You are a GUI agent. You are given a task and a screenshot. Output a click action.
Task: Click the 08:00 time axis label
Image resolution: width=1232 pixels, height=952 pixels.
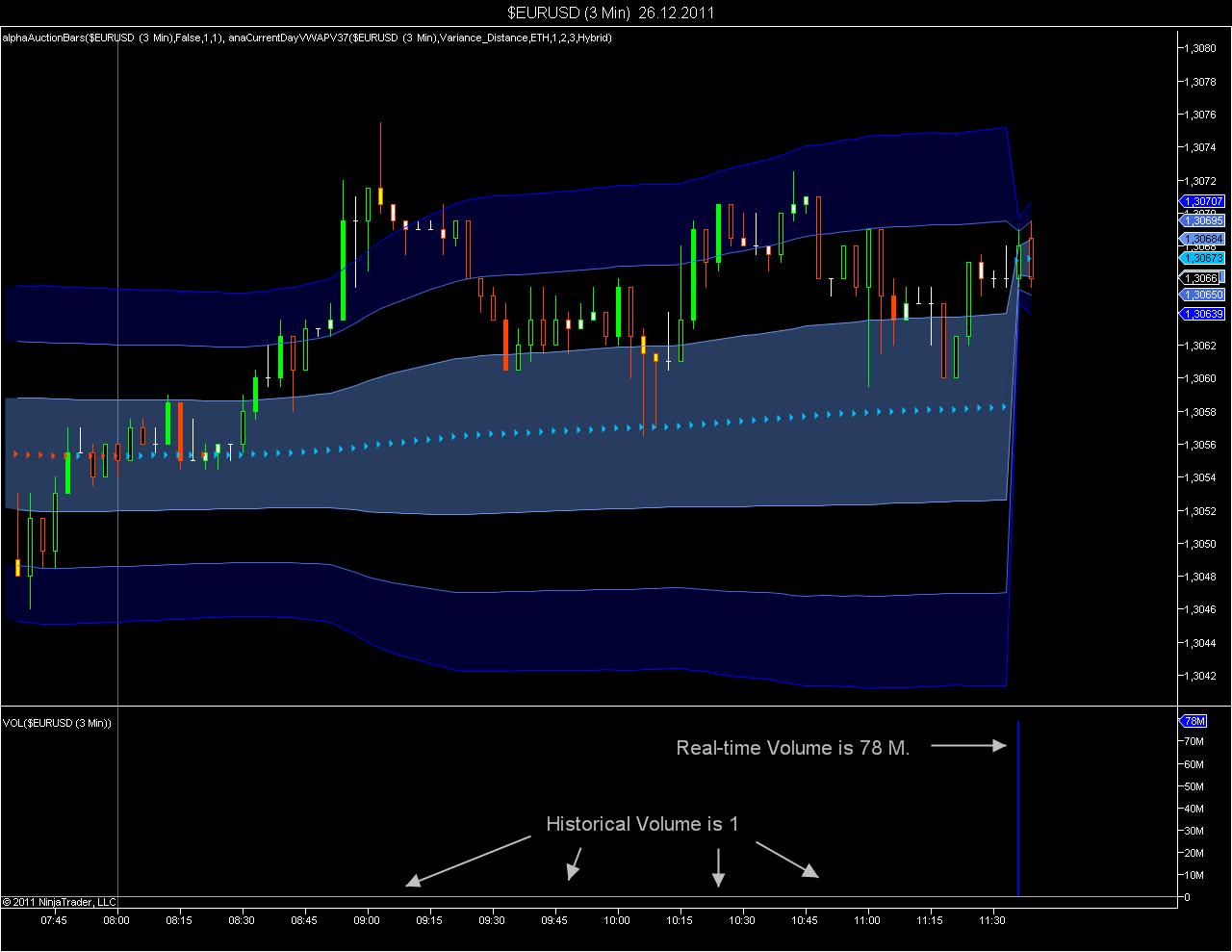tap(116, 920)
